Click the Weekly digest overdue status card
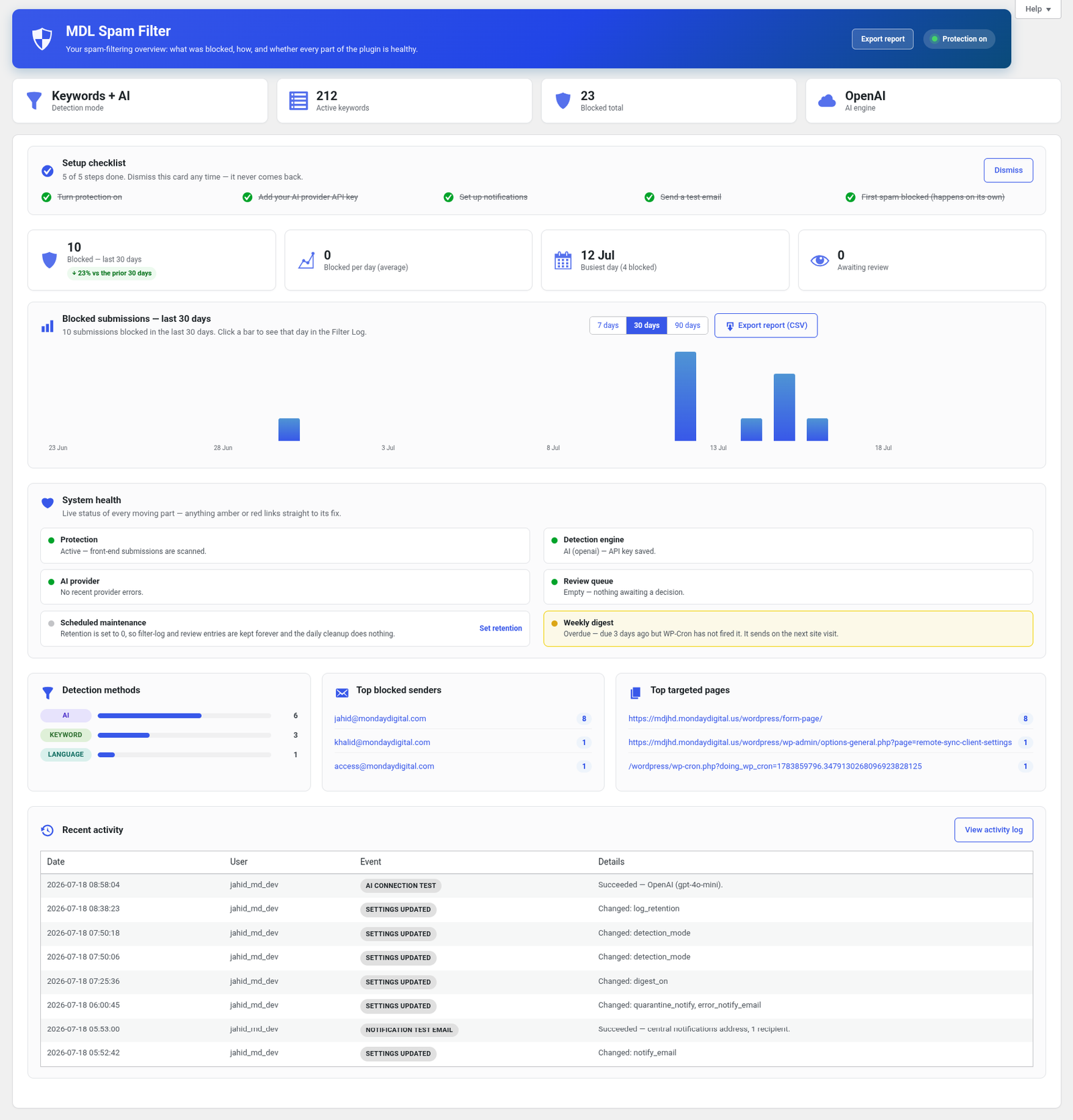 (788, 628)
